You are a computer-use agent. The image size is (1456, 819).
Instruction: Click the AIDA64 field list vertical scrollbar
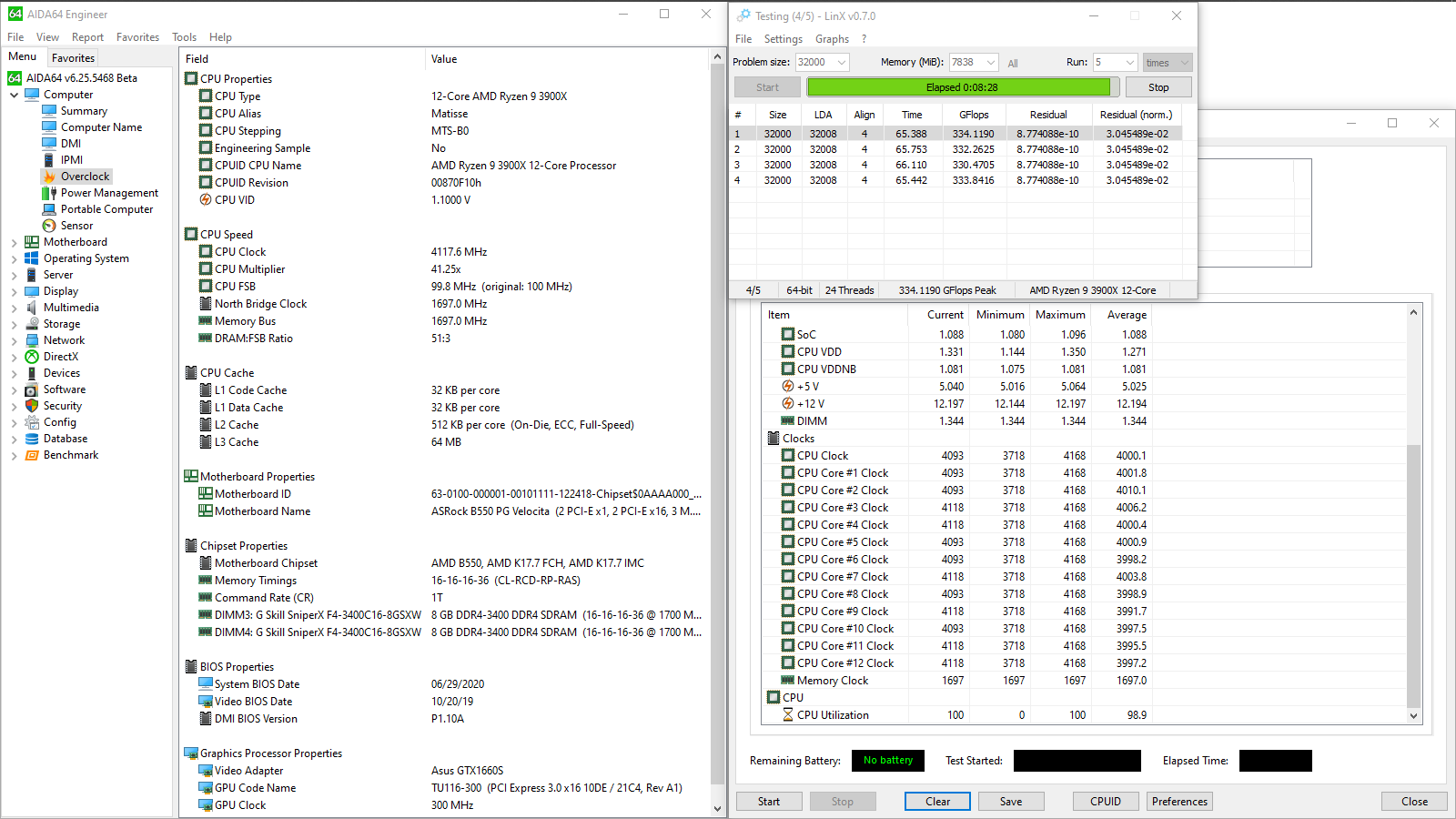[x=717, y=432]
